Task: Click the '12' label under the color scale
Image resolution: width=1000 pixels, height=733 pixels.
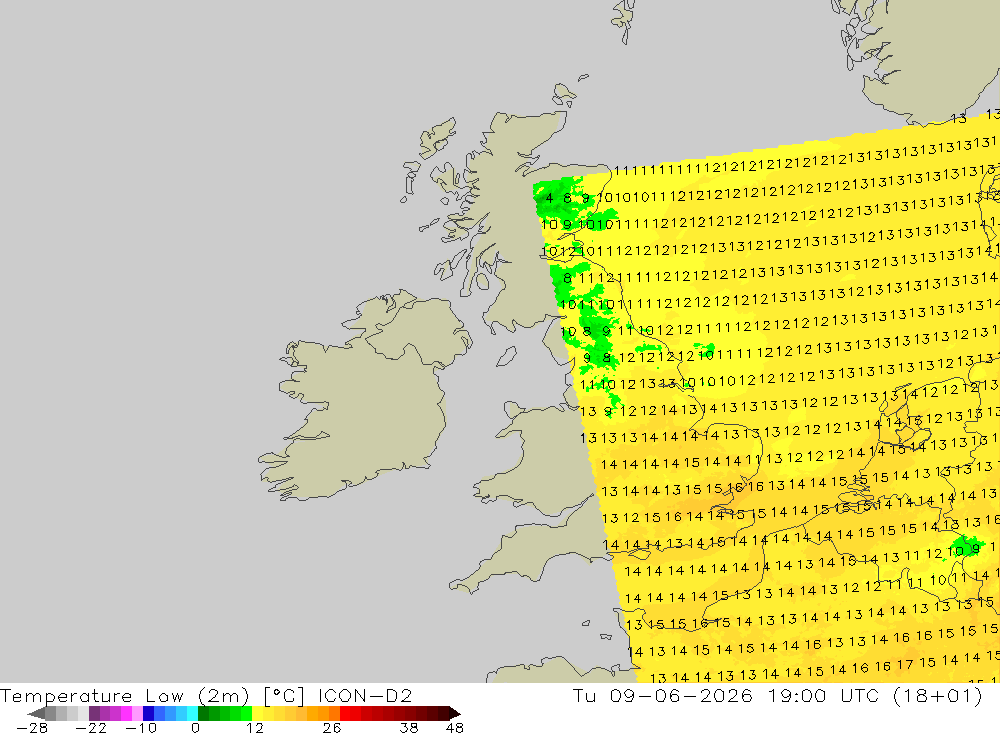Action: [x=255, y=728]
